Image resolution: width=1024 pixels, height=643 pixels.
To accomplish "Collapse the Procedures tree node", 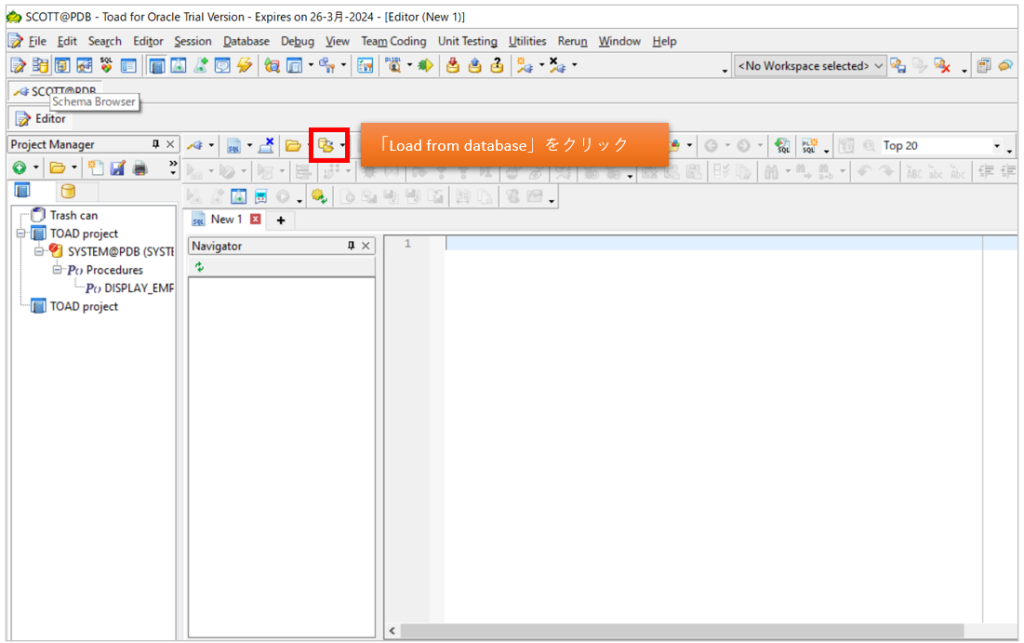I will point(57,270).
